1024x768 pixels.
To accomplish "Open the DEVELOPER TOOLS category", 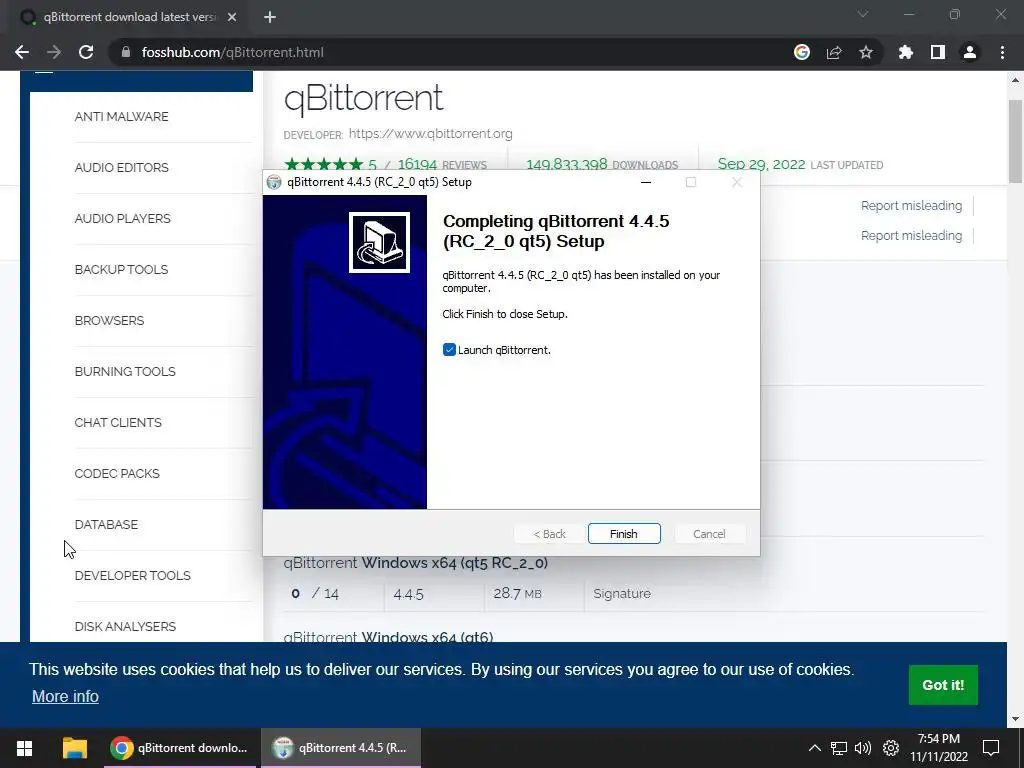I will (133, 575).
